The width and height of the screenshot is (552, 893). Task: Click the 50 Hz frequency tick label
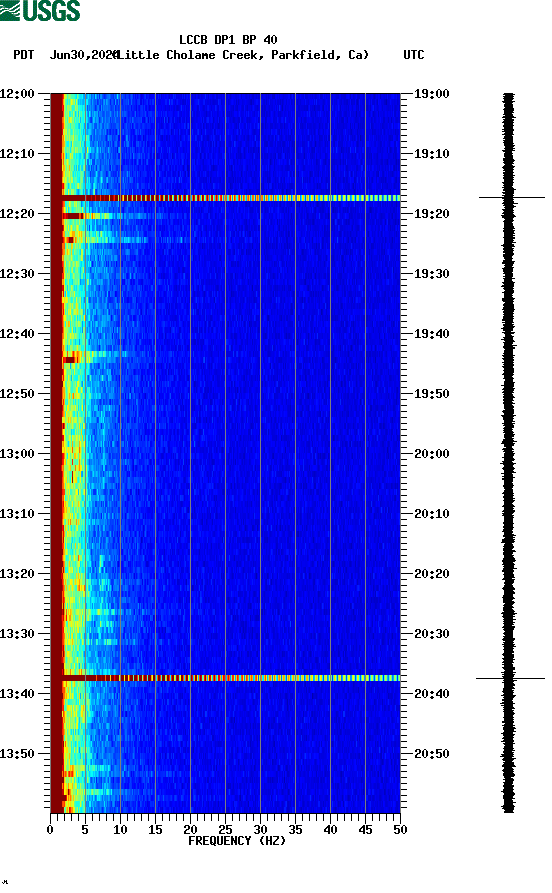tap(400, 830)
